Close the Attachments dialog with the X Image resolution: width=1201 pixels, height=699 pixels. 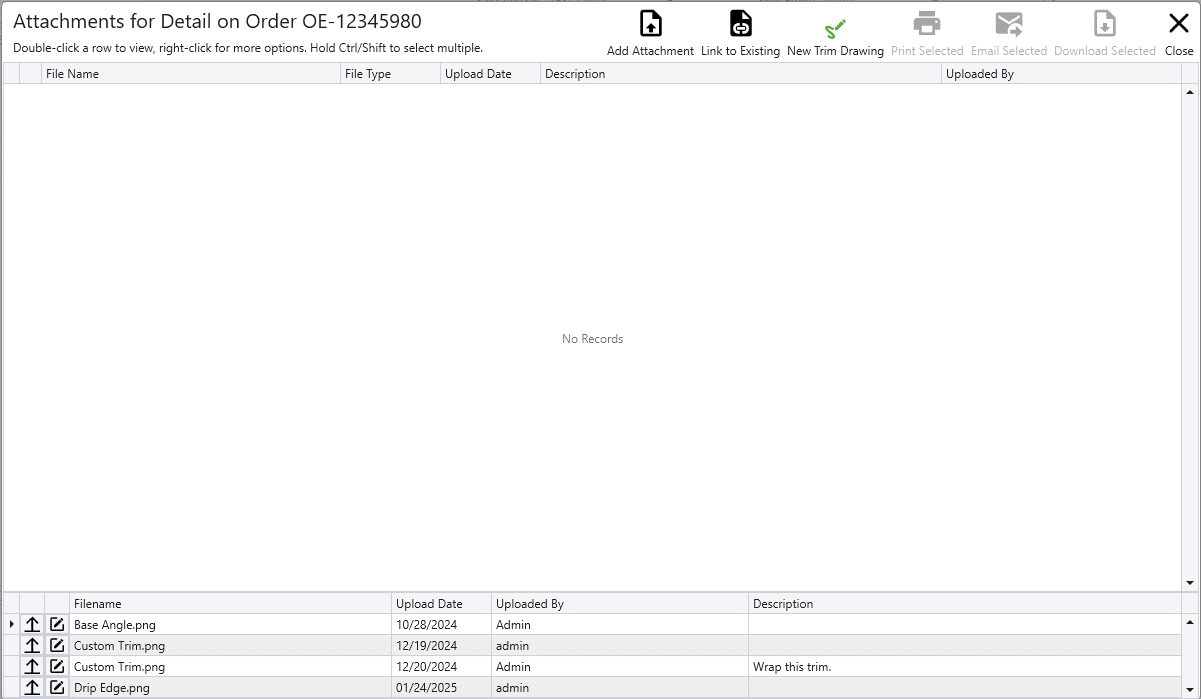coord(1179,23)
